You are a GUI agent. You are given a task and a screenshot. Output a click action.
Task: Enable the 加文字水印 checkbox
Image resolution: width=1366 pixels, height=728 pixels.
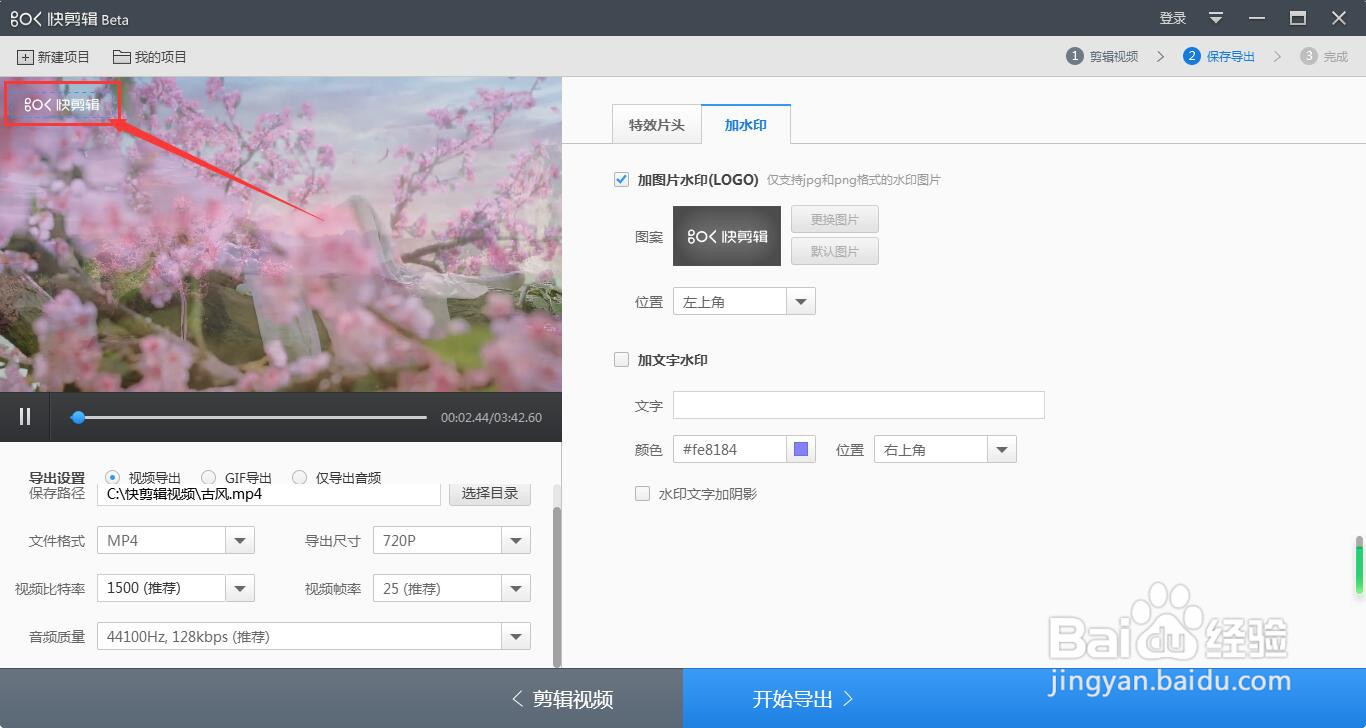click(x=621, y=359)
